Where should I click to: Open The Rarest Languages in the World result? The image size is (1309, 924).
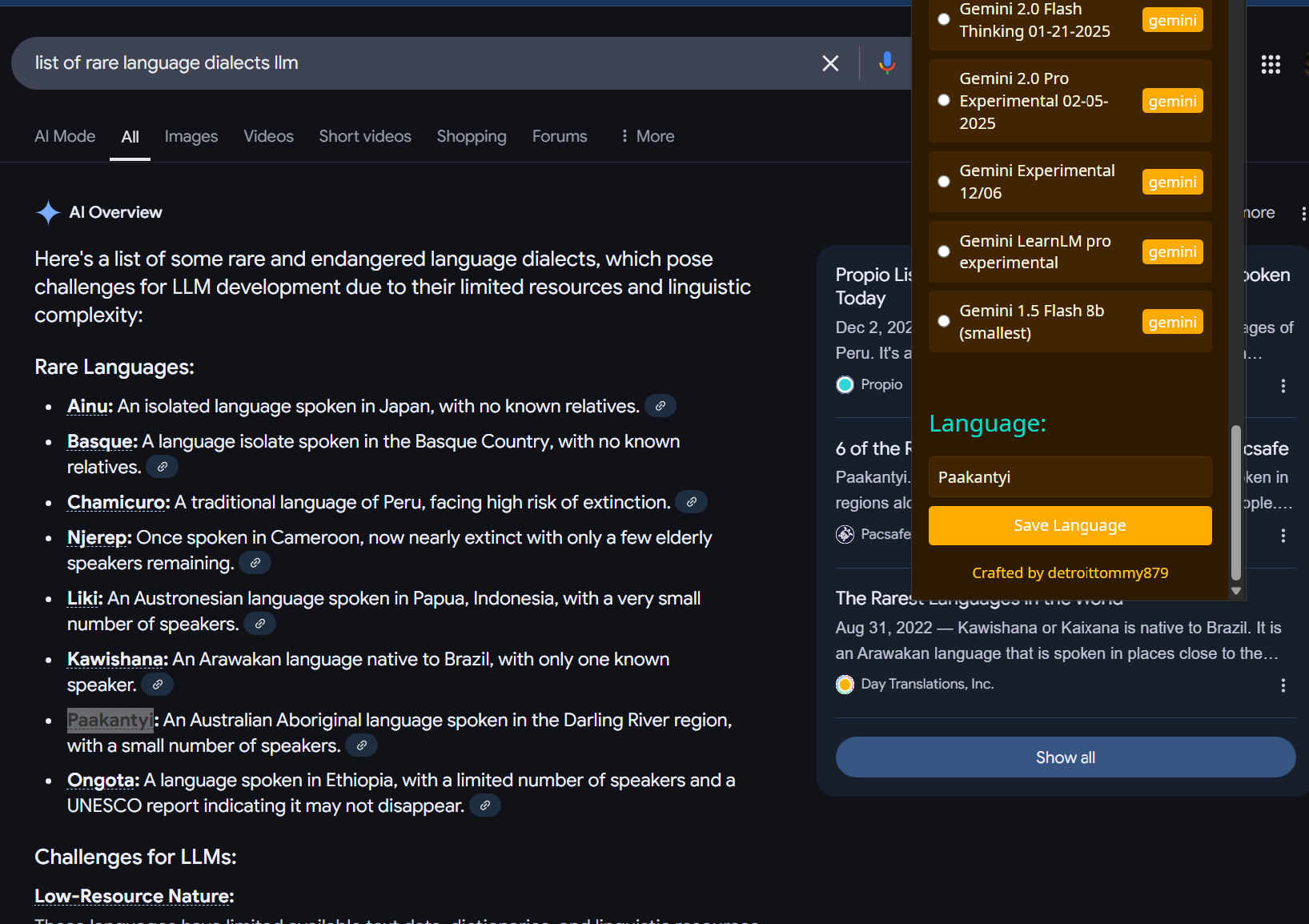click(x=979, y=598)
